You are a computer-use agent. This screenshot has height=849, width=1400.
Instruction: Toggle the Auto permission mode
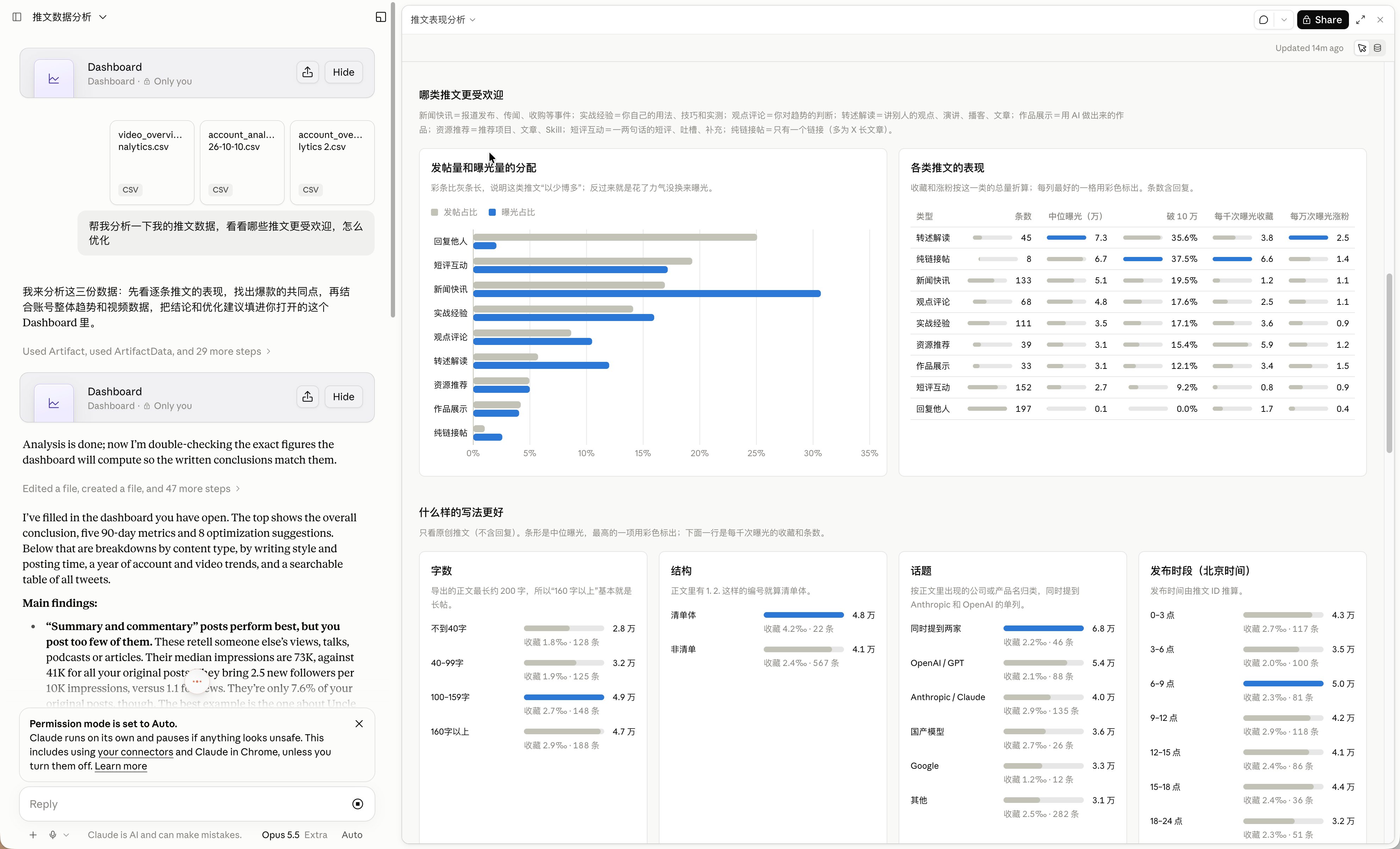click(x=352, y=835)
